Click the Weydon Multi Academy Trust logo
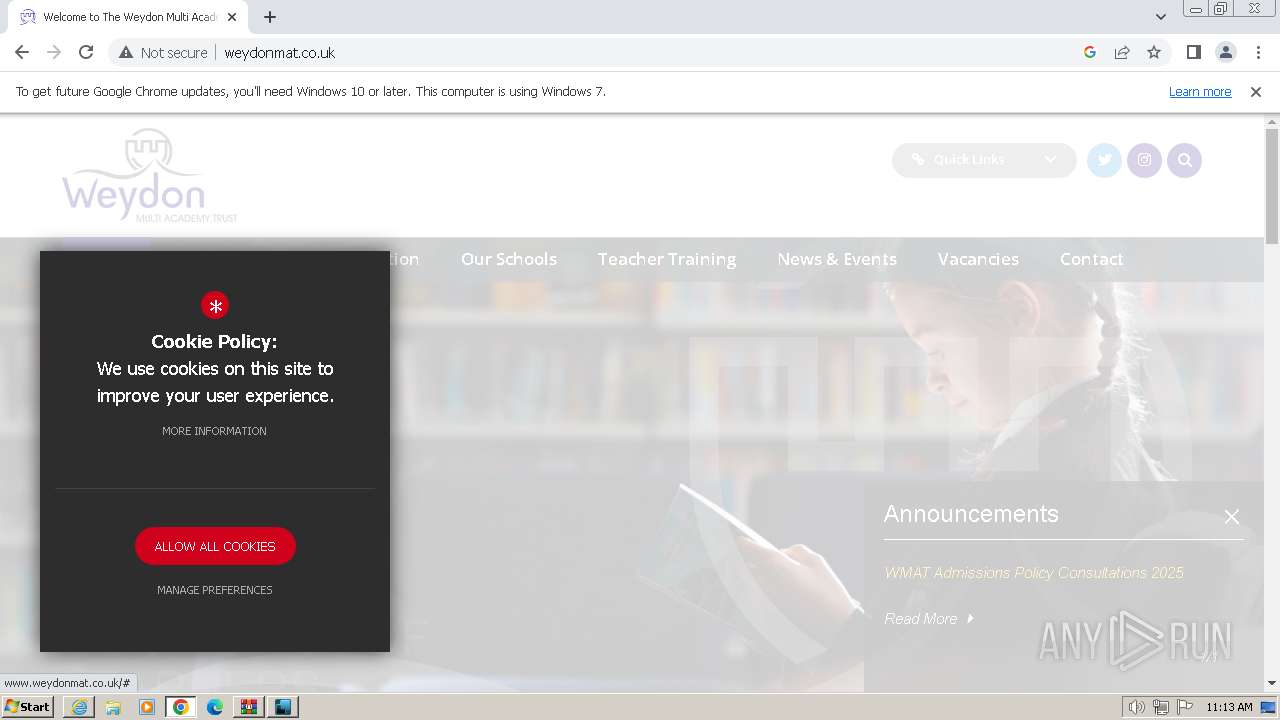1280x720 pixels. pyautogui.click(x=149, y=176)
